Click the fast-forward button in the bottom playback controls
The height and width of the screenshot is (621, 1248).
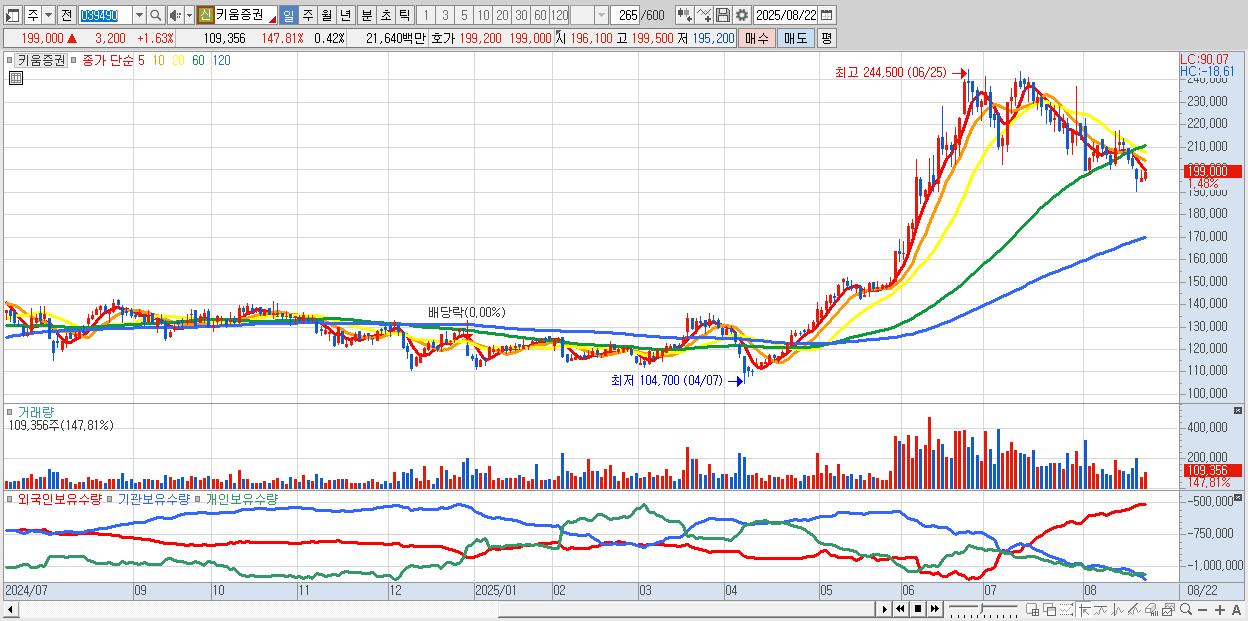click(x=934, y=609)
